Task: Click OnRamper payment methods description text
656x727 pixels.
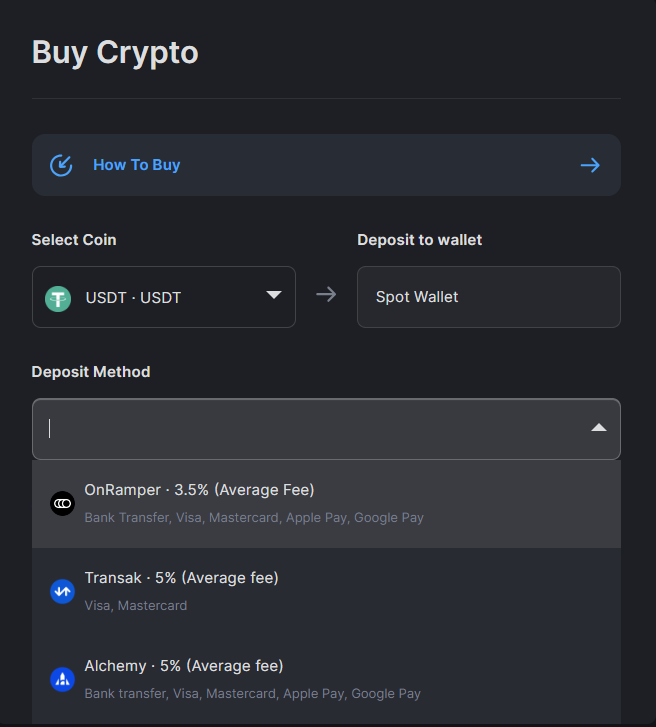Action: [x=254, y=518]
